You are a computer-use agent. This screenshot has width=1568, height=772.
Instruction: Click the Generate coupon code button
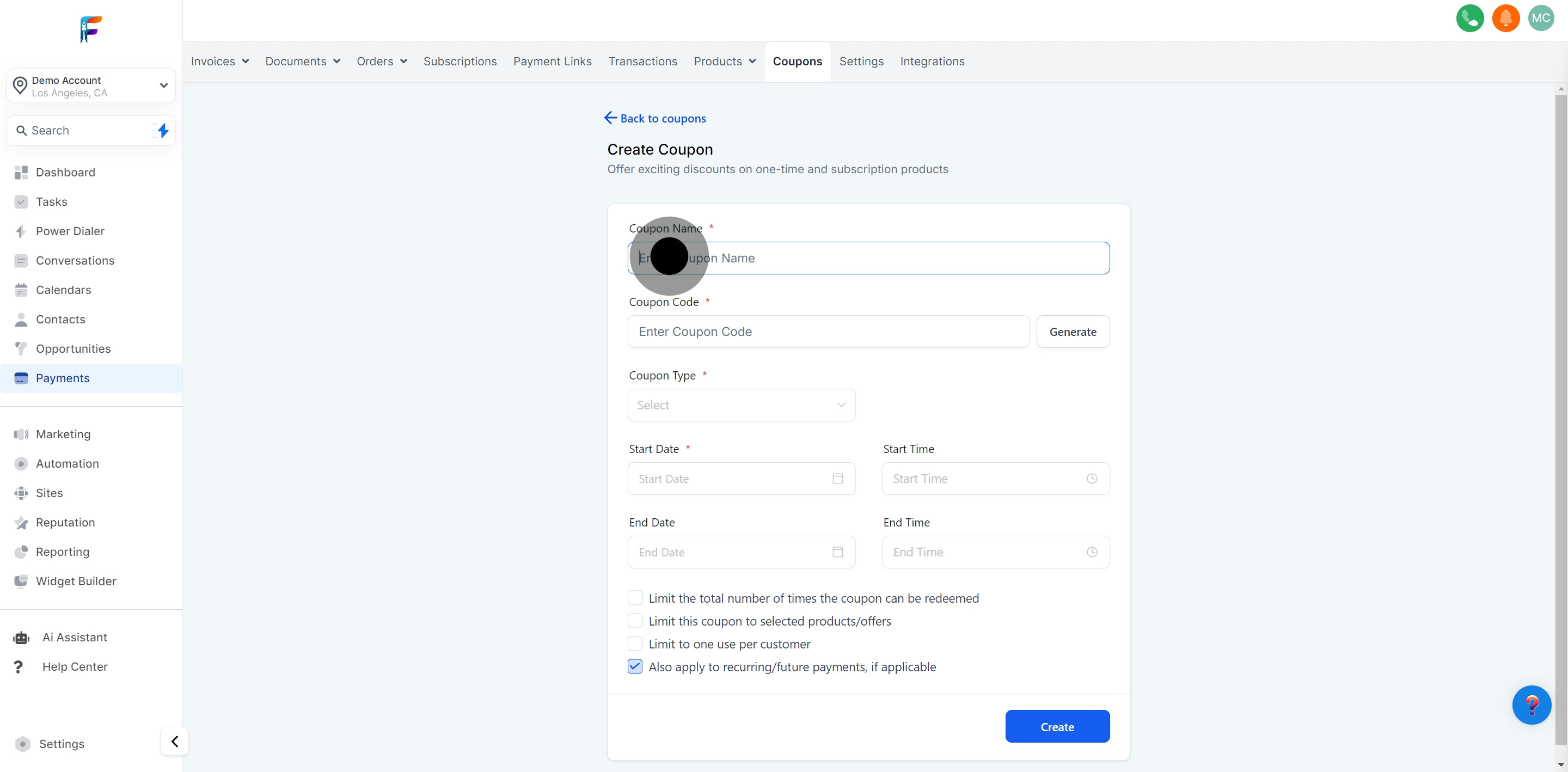click(x=1073, y=332)
